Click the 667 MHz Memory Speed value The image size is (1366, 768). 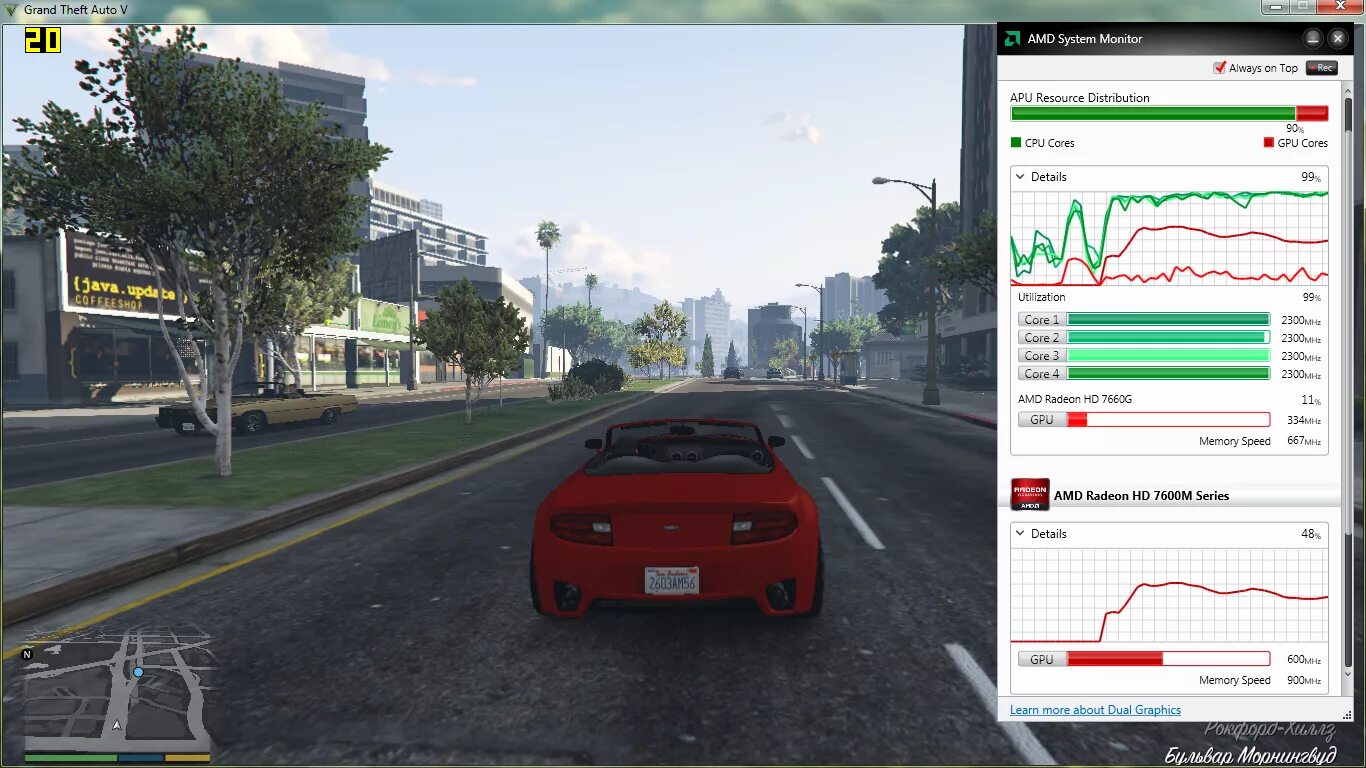point(1304,442)
